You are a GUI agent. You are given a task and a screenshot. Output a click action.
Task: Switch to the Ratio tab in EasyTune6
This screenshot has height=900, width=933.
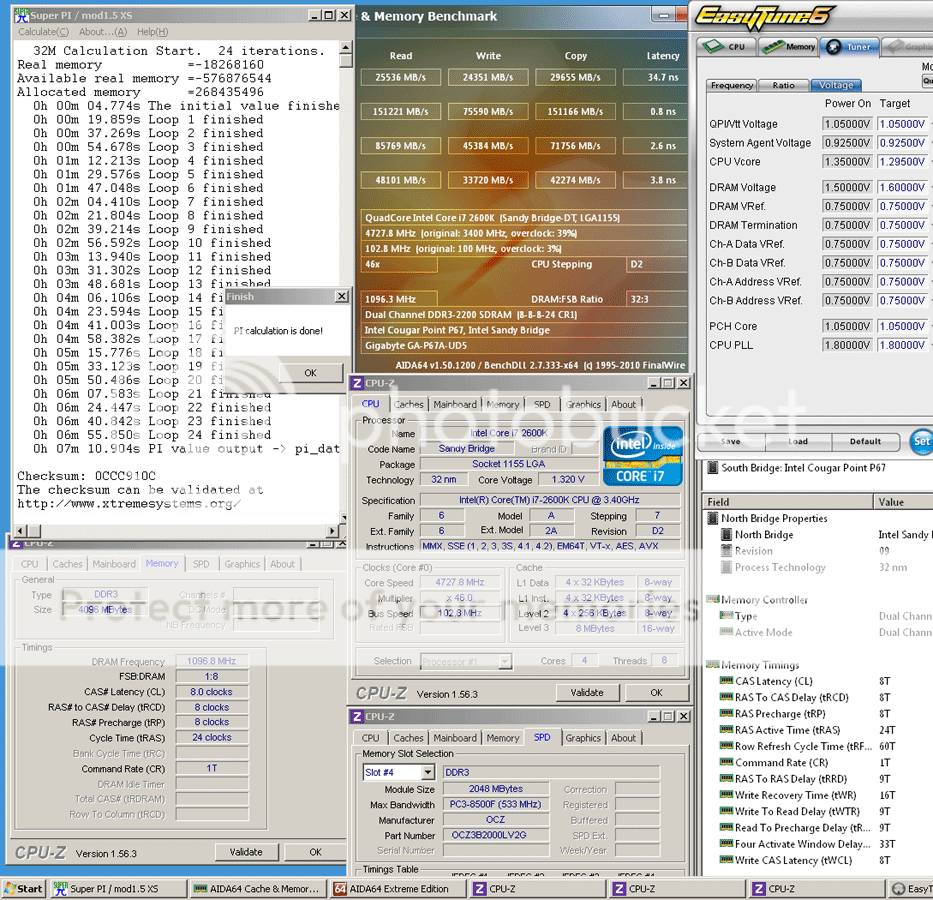[x=783, y=86]
